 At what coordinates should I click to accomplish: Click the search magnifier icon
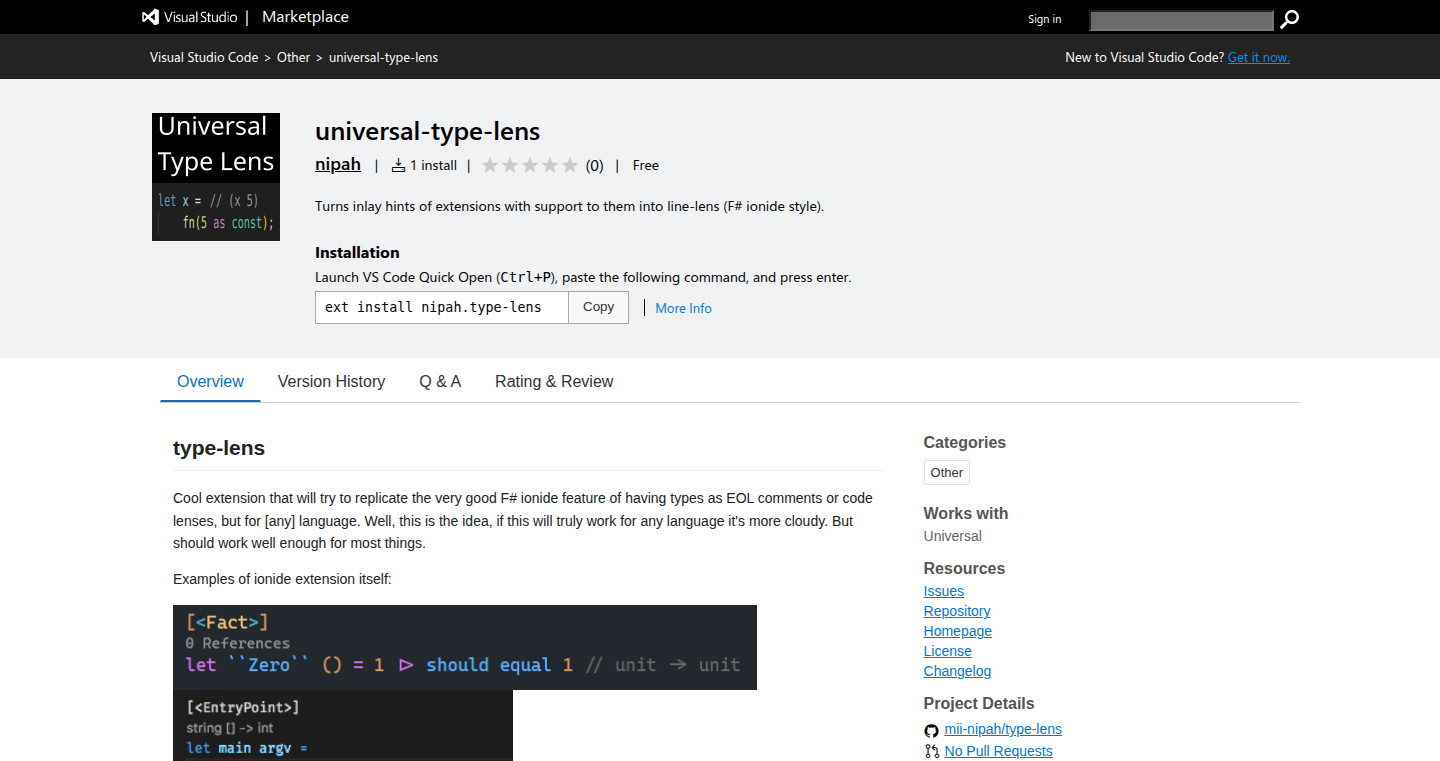[x=1290, y=19]
